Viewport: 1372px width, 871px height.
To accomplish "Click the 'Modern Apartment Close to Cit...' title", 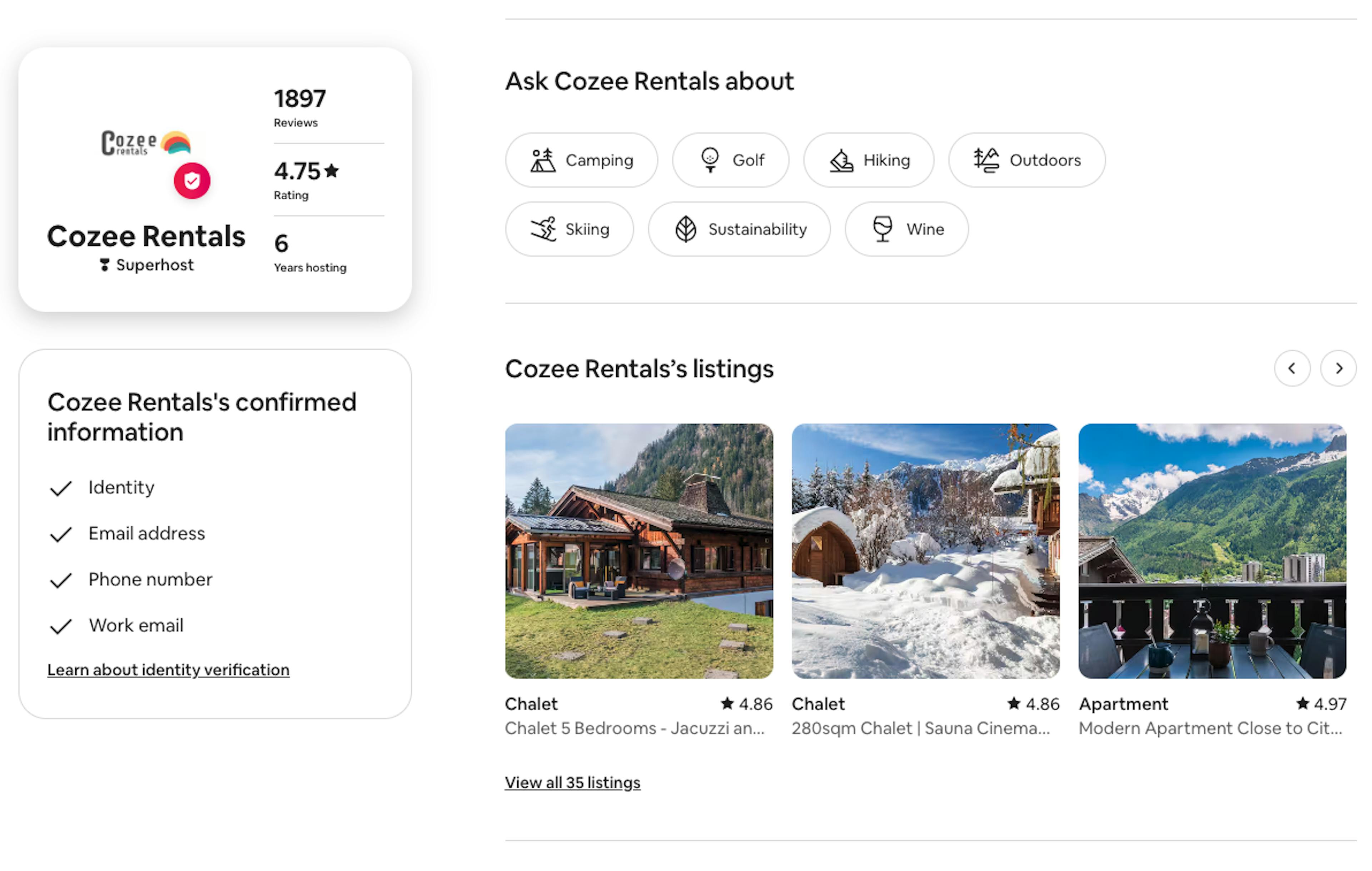I will (1210, 728).
